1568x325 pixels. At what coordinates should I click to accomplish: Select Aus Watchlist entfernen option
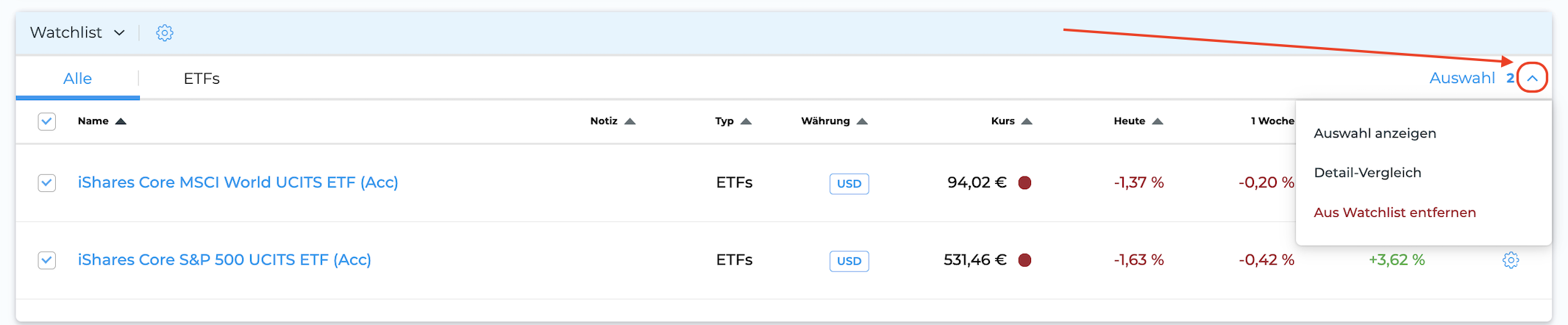click(1394, 213)
